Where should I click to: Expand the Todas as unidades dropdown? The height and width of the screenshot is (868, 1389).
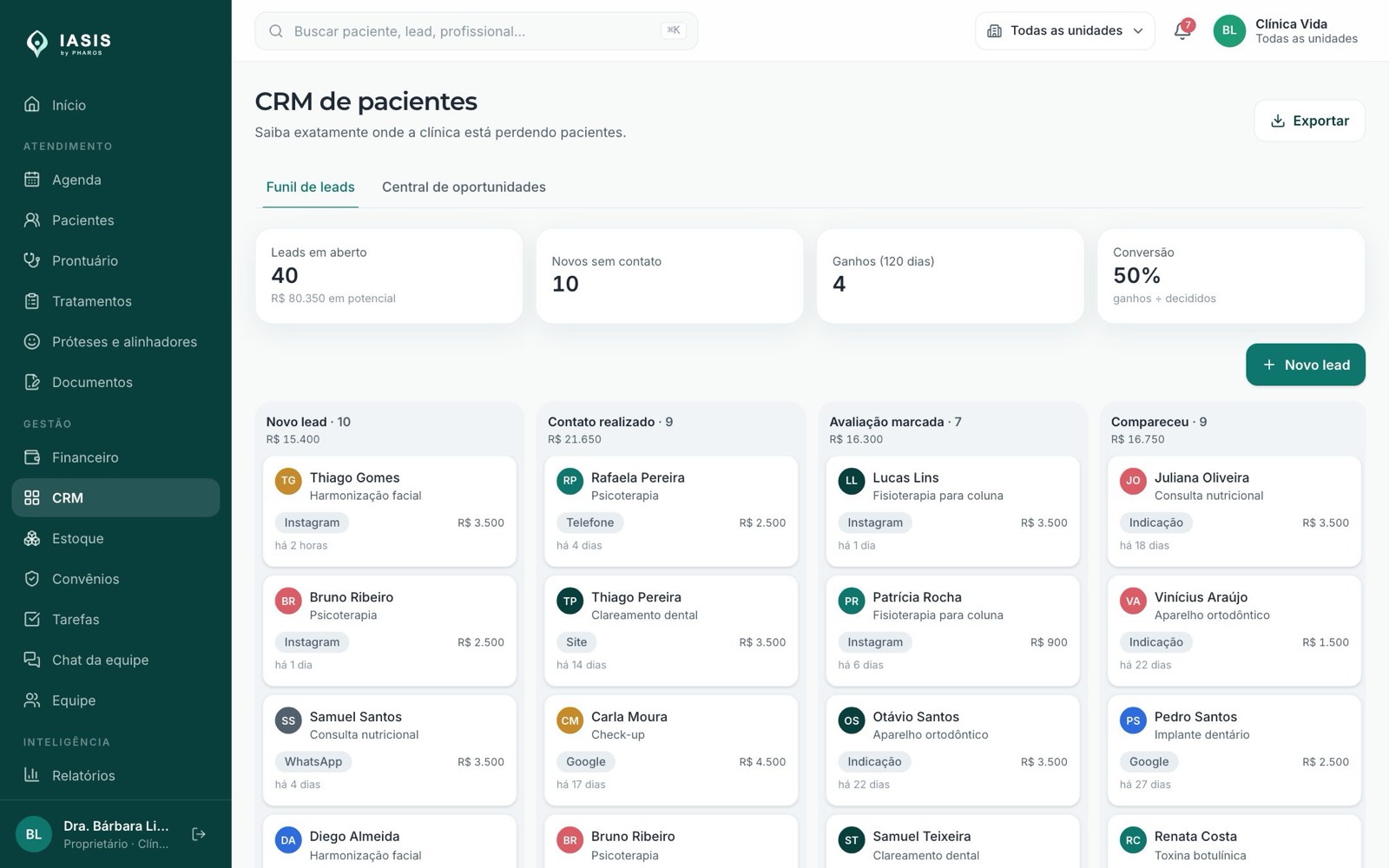click(1065, 31)
